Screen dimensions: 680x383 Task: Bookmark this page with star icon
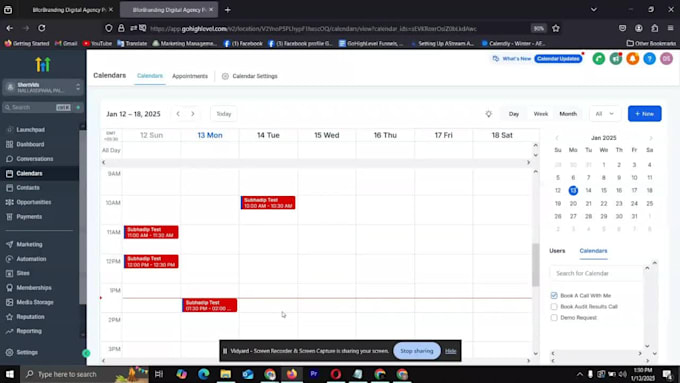coord(556,28)
